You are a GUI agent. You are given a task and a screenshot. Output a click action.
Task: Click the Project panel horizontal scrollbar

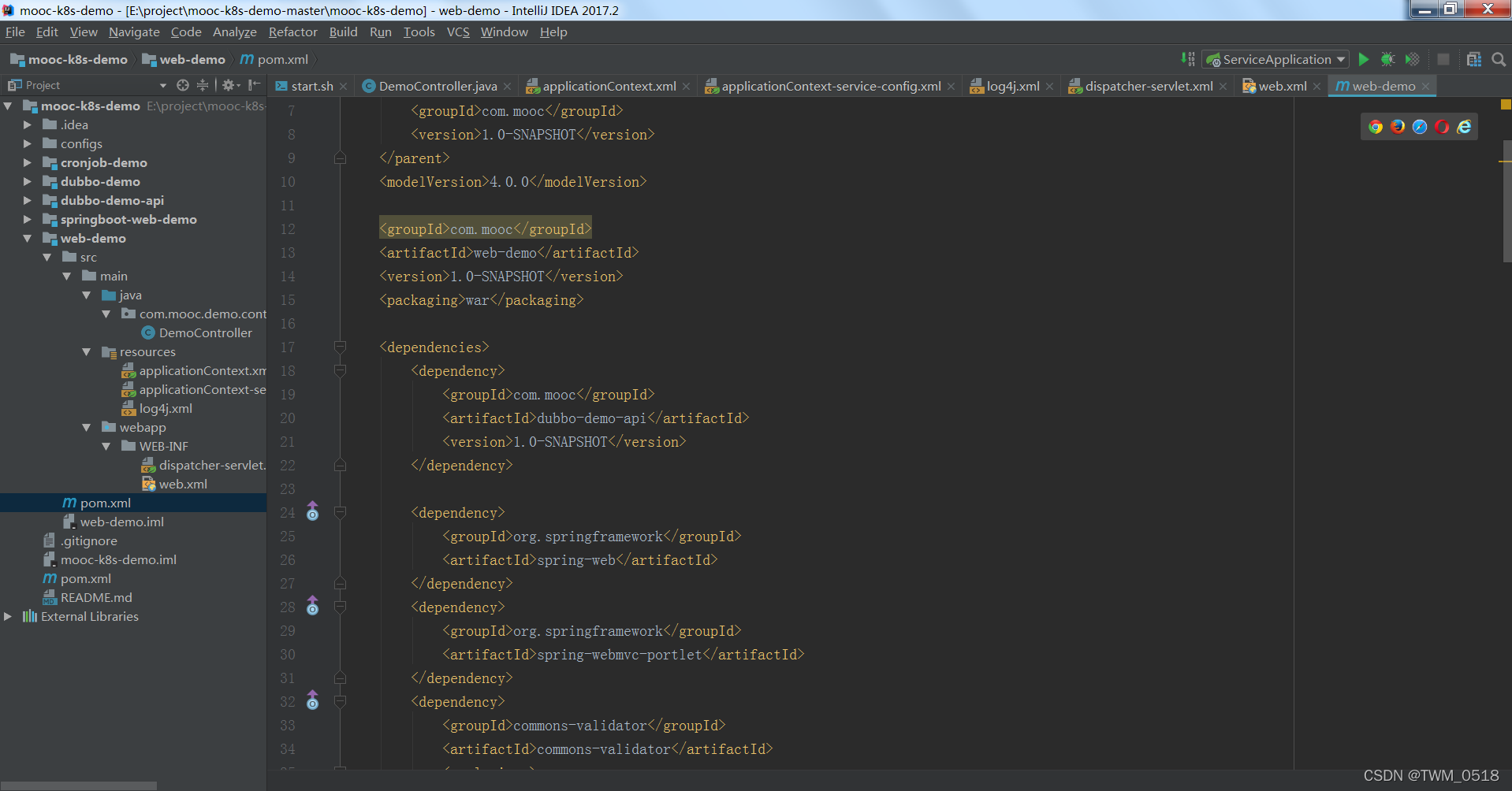pos(79,785)
